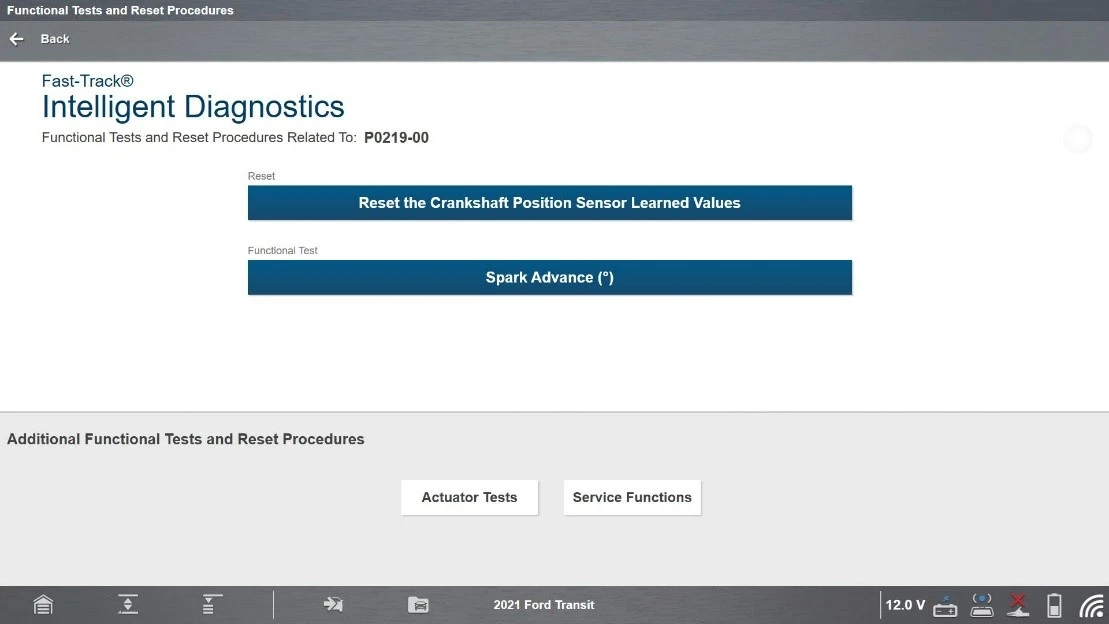Image resolution: width=1109 pixels, height=624 pixels.
Task: Click the disconnected device red X icon
Action: [x=1018, y=605]
